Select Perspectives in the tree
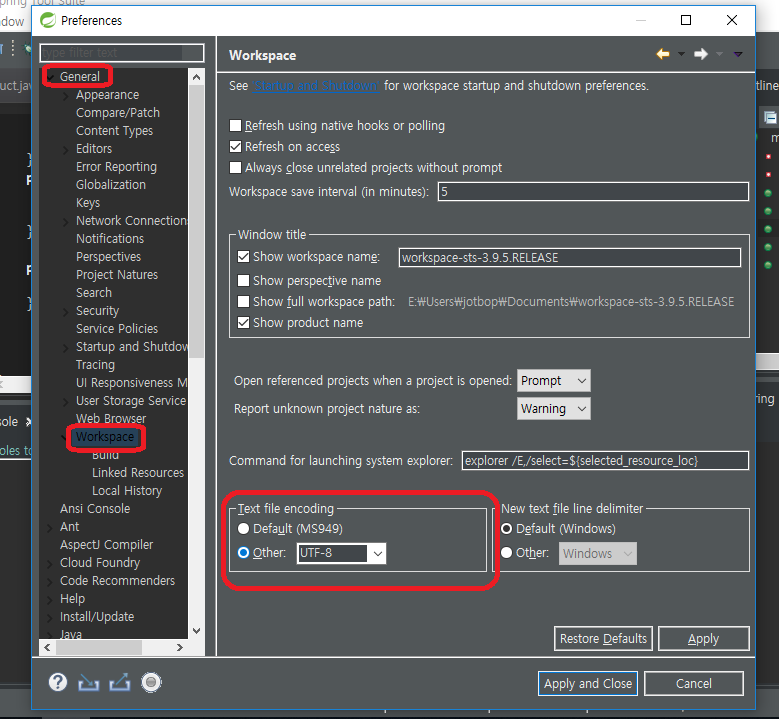 tap(108, 256)
